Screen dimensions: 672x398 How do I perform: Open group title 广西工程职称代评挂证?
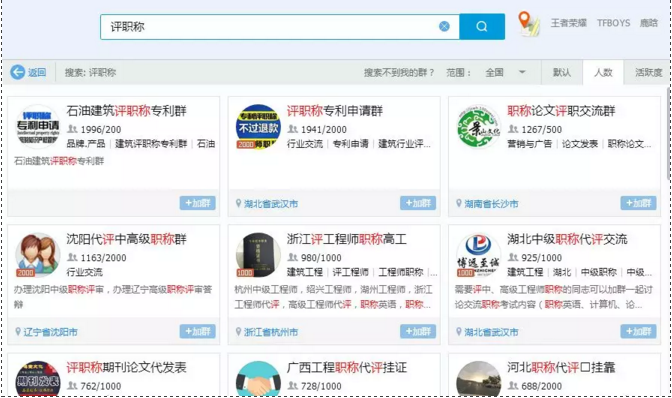347,368
